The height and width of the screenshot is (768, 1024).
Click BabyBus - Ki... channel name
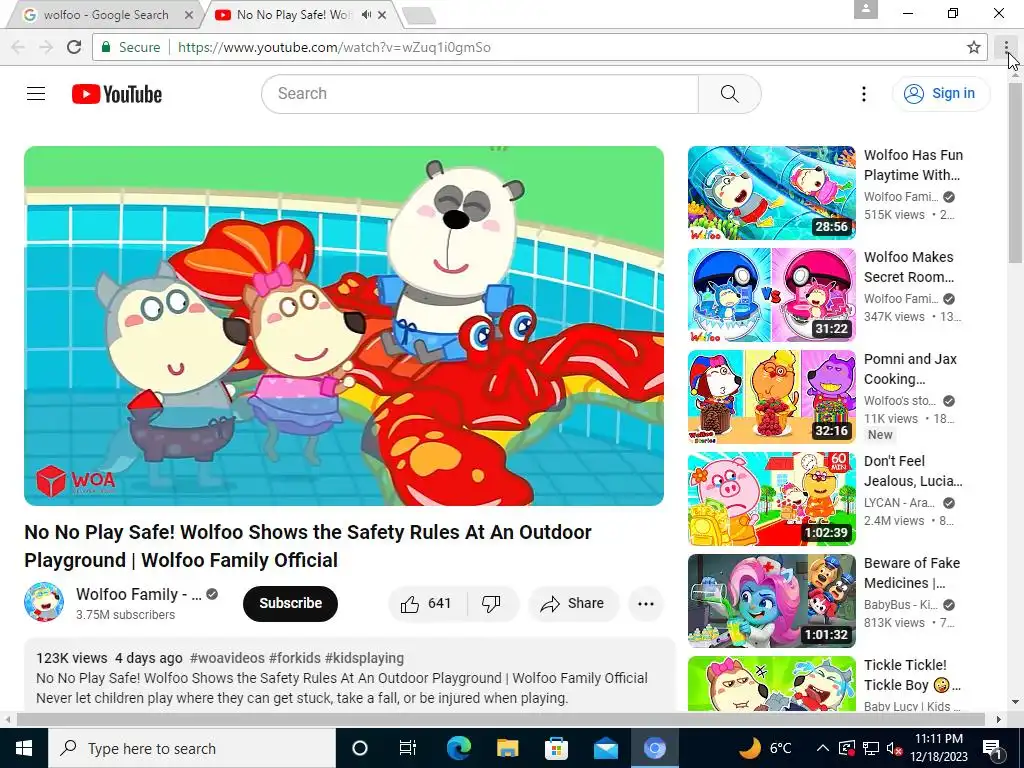point(901,604)
